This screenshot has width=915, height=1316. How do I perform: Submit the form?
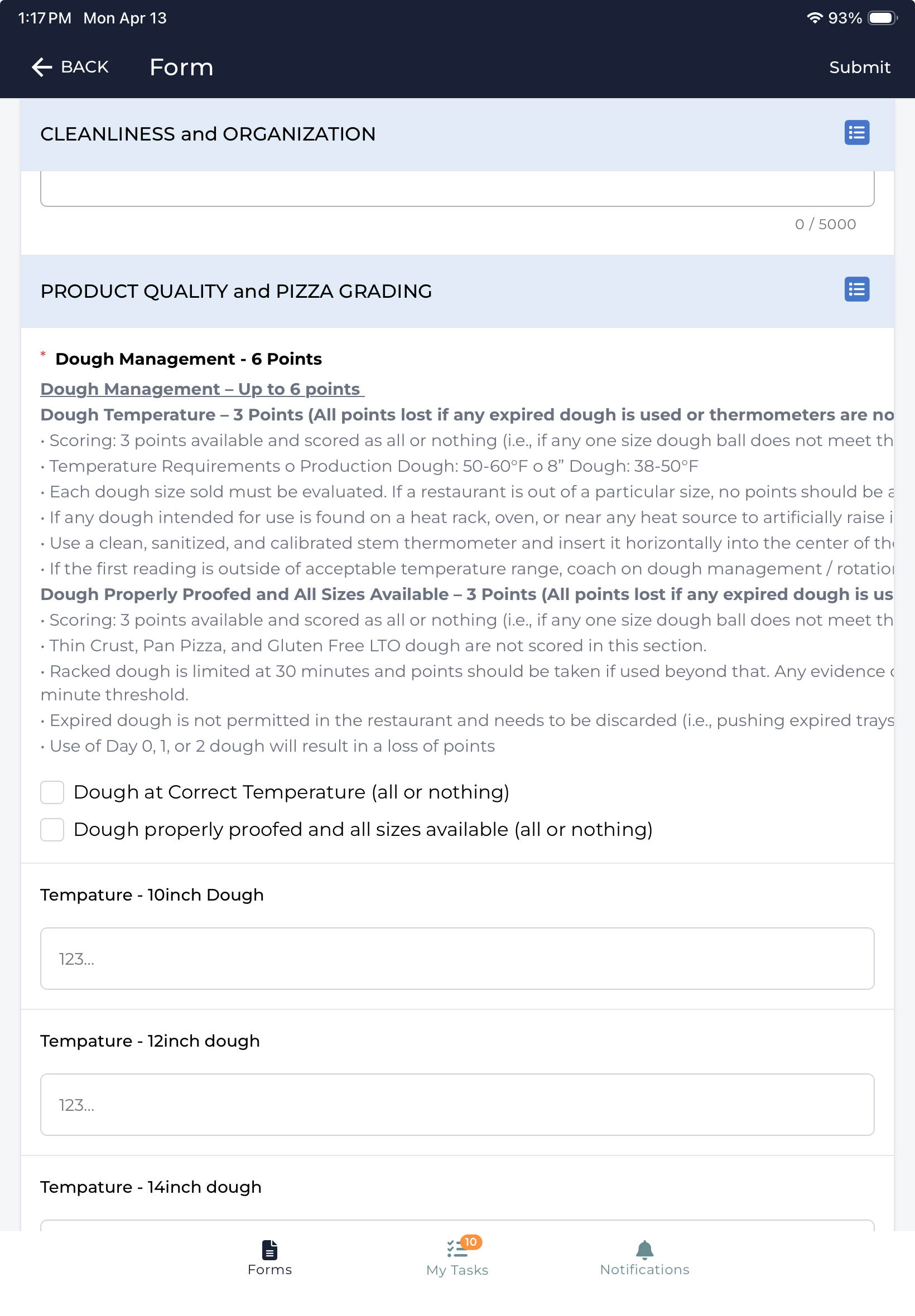pyautogui.click(x=859, y=67)
